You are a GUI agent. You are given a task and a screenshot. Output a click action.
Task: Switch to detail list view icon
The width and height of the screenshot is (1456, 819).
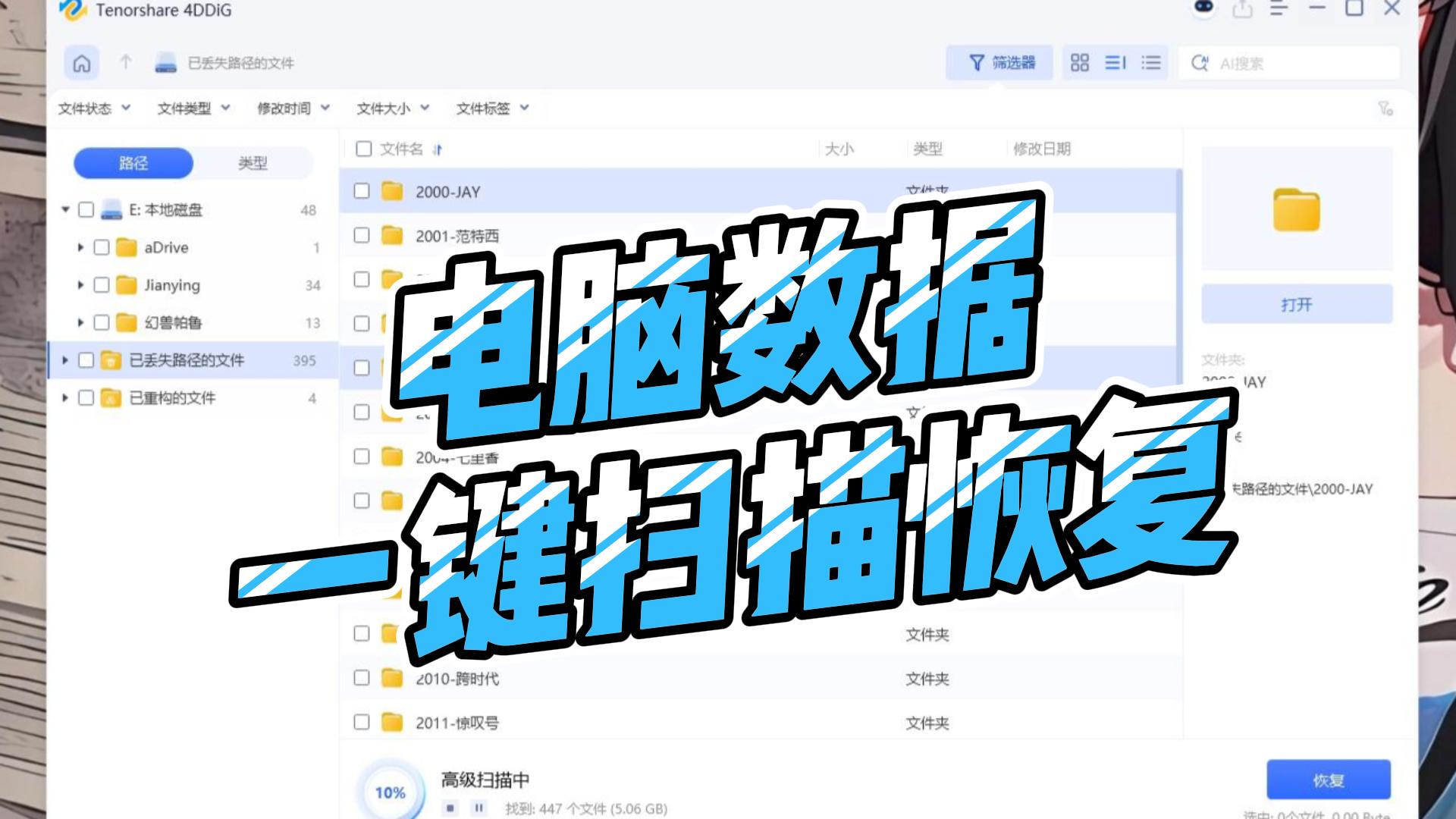(1115, 63)
